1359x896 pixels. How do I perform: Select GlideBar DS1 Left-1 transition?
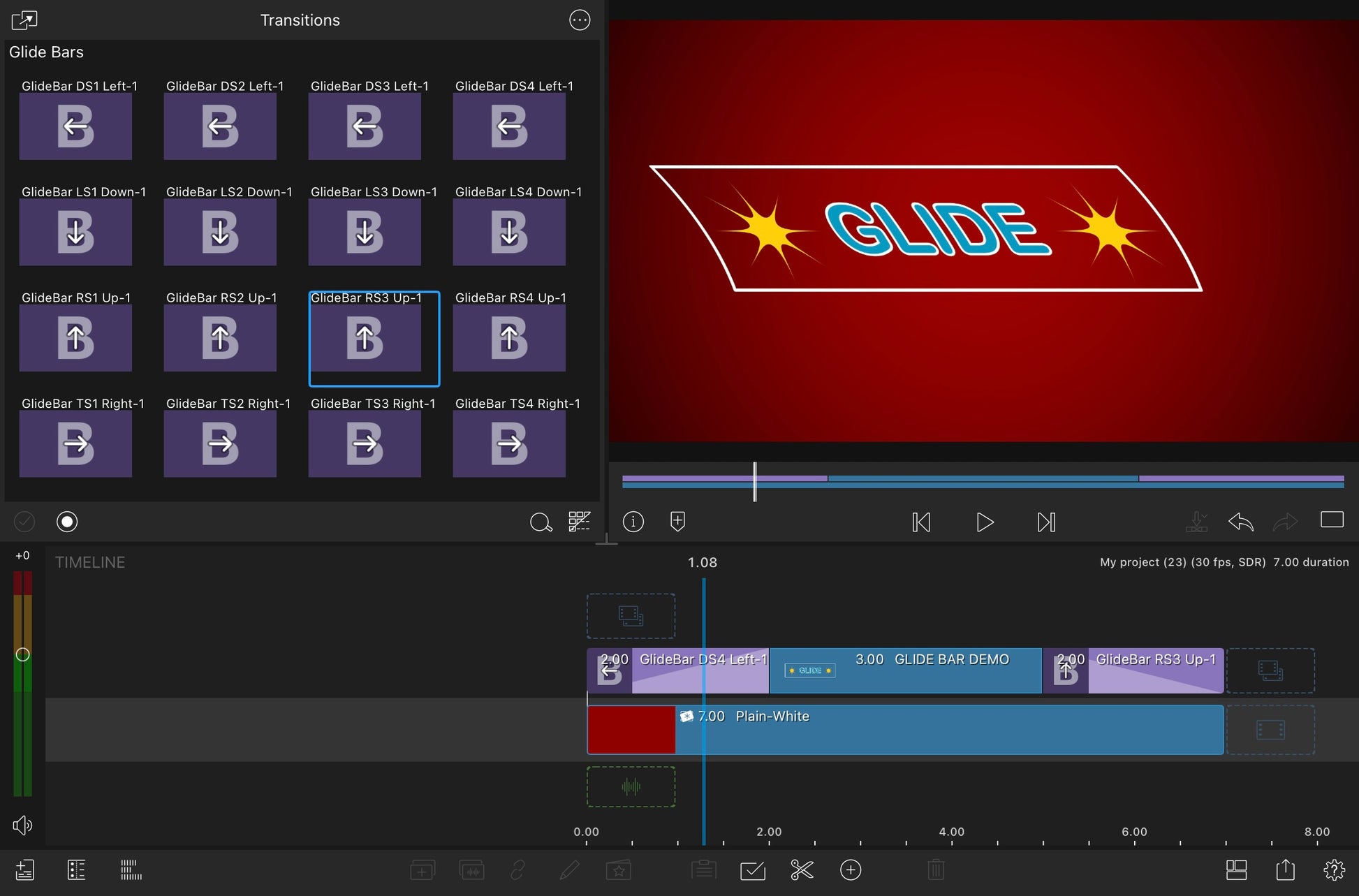(75, 126)
